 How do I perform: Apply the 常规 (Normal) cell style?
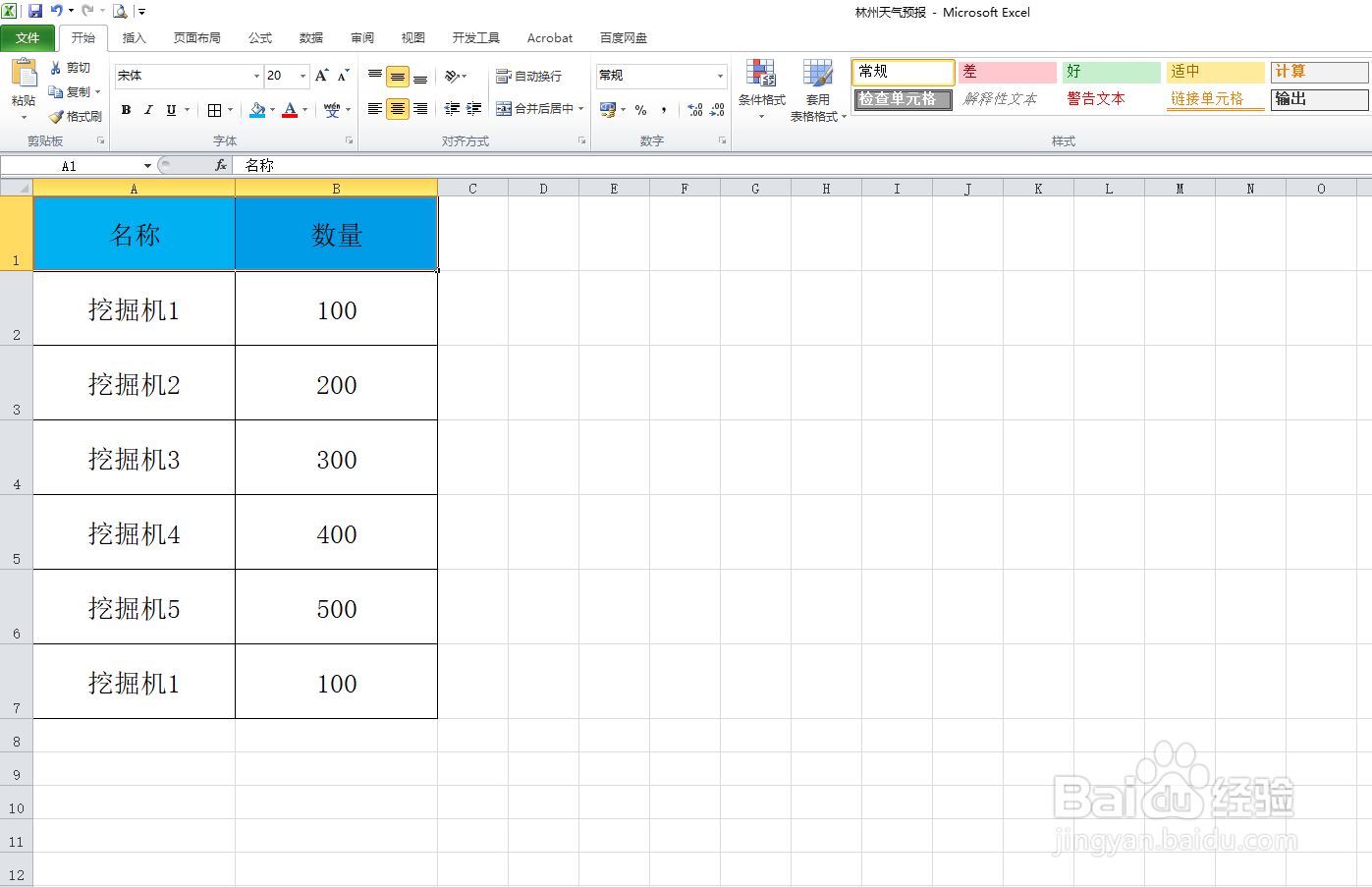(904, 72)
